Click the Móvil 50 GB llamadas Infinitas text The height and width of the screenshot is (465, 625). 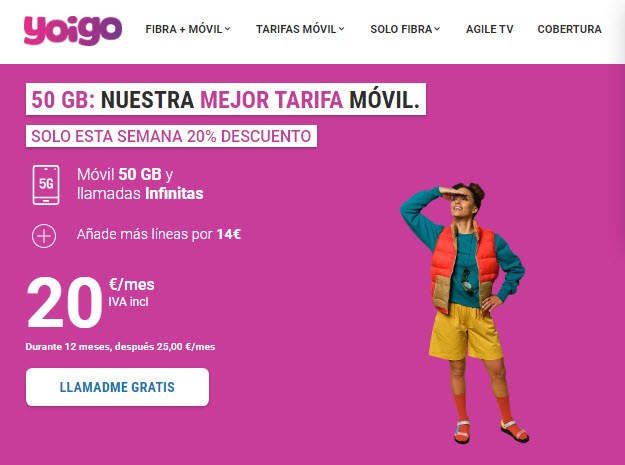tap(140, 184)
